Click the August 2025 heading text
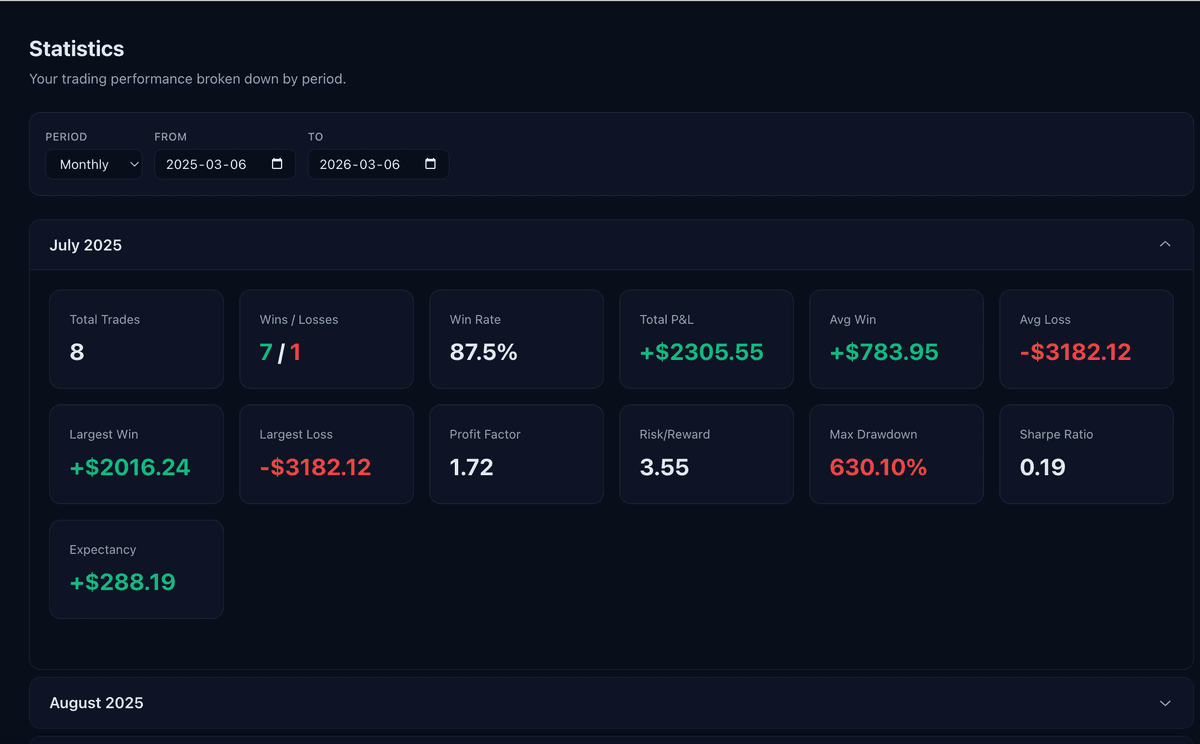 pyautogui.click(x=97, y=703)
